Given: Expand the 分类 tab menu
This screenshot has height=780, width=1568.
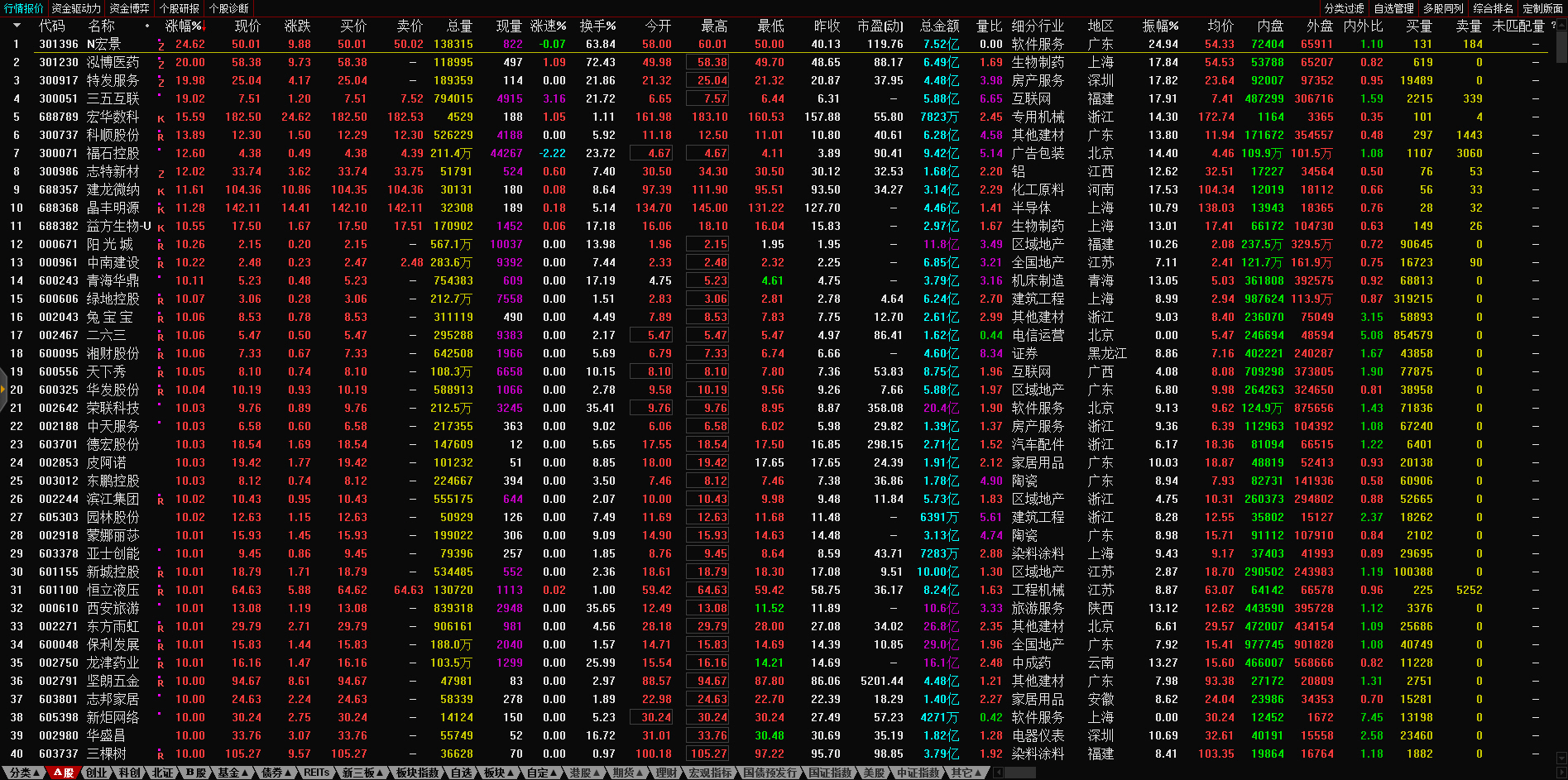Looking at the screenshot, I should coord(24,773).
